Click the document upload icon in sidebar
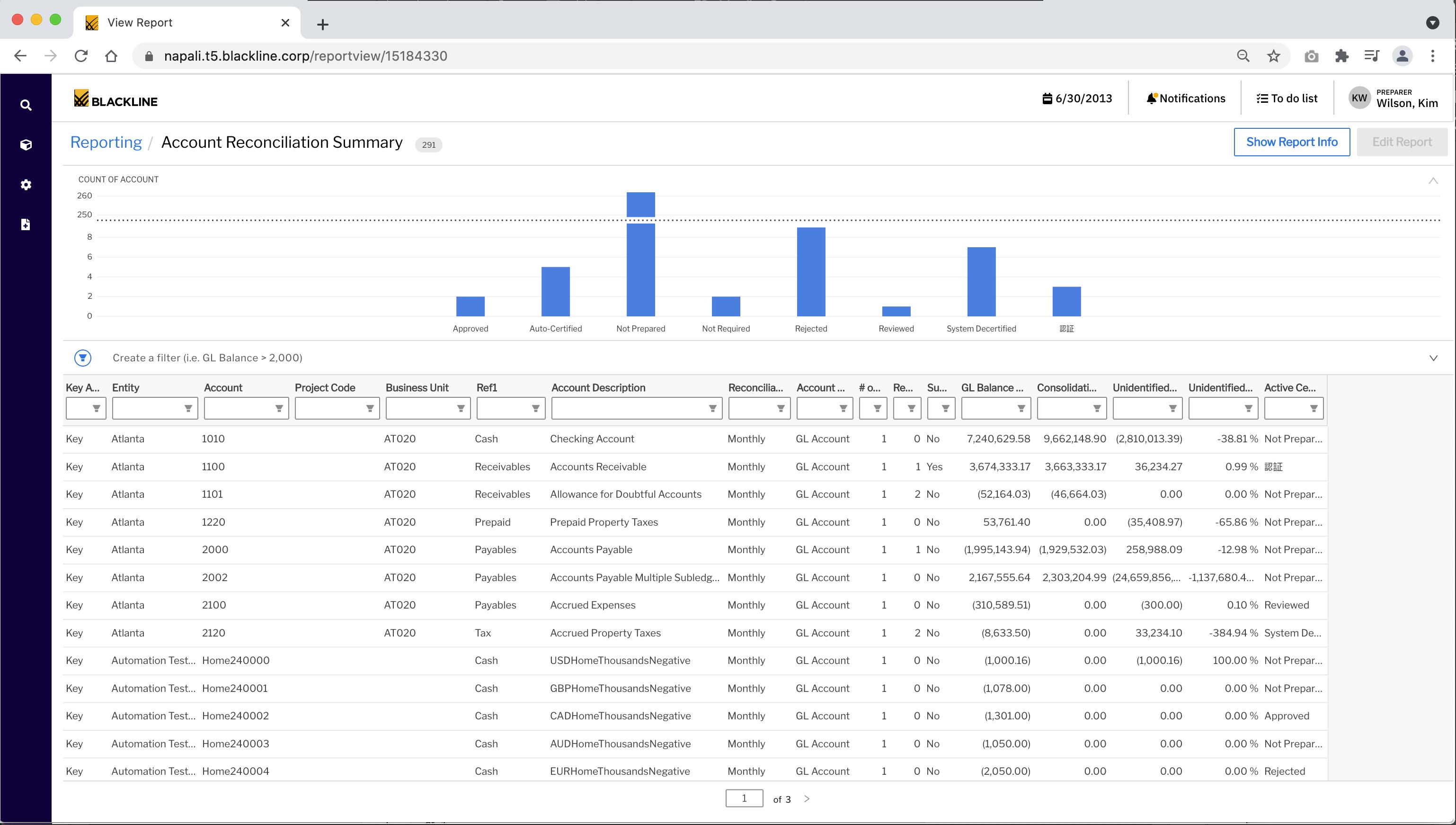This screenshot has width=1456, height=825. tap(26, 225)
